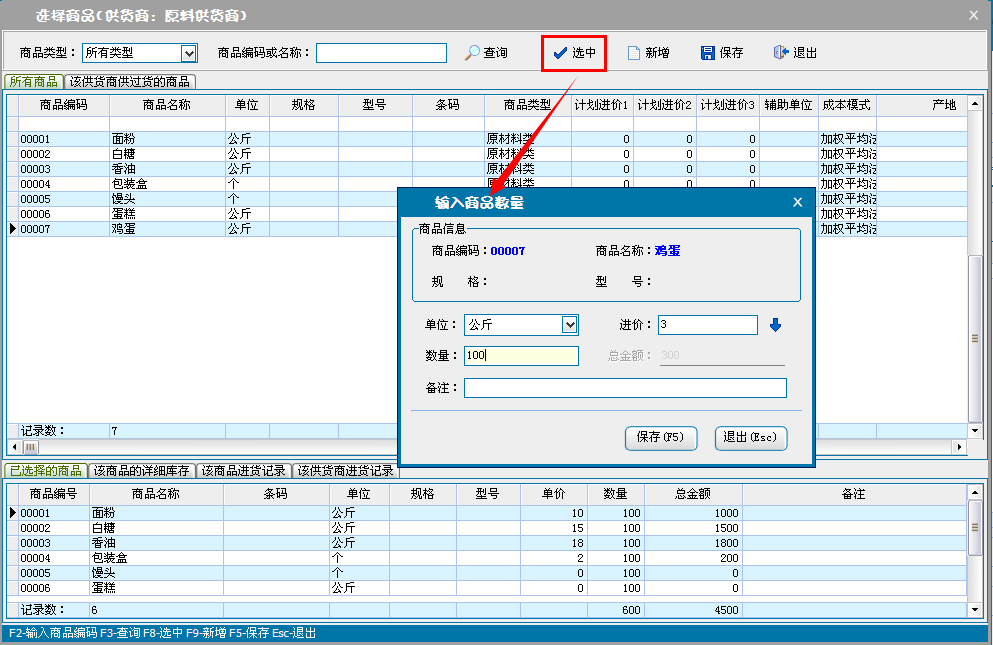Click the upper table vertical scrollbar thumb
993x645 pixels.
tap(975, 338)
